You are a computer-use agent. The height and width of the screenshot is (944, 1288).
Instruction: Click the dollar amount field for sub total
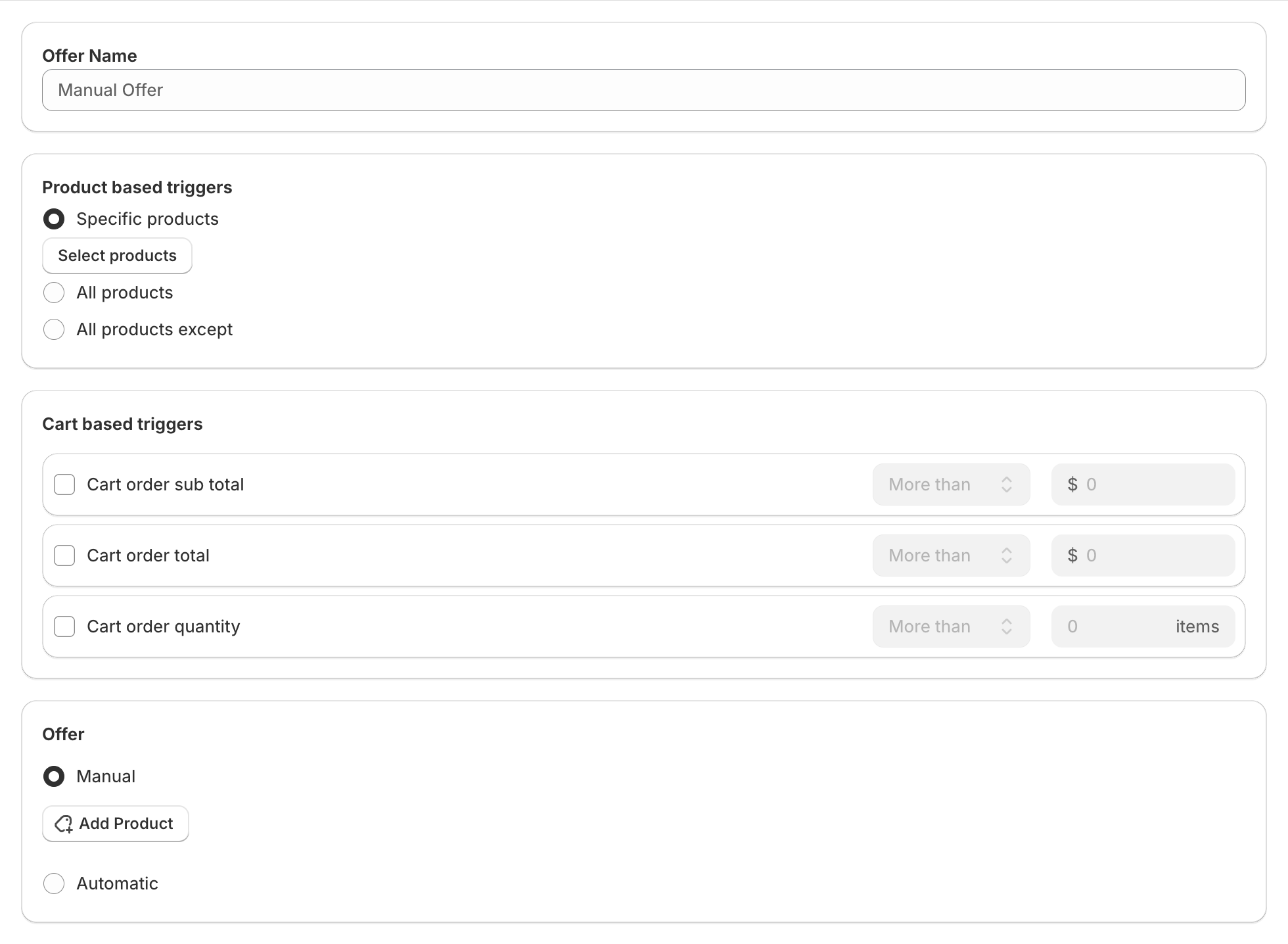coord(1143,484)
